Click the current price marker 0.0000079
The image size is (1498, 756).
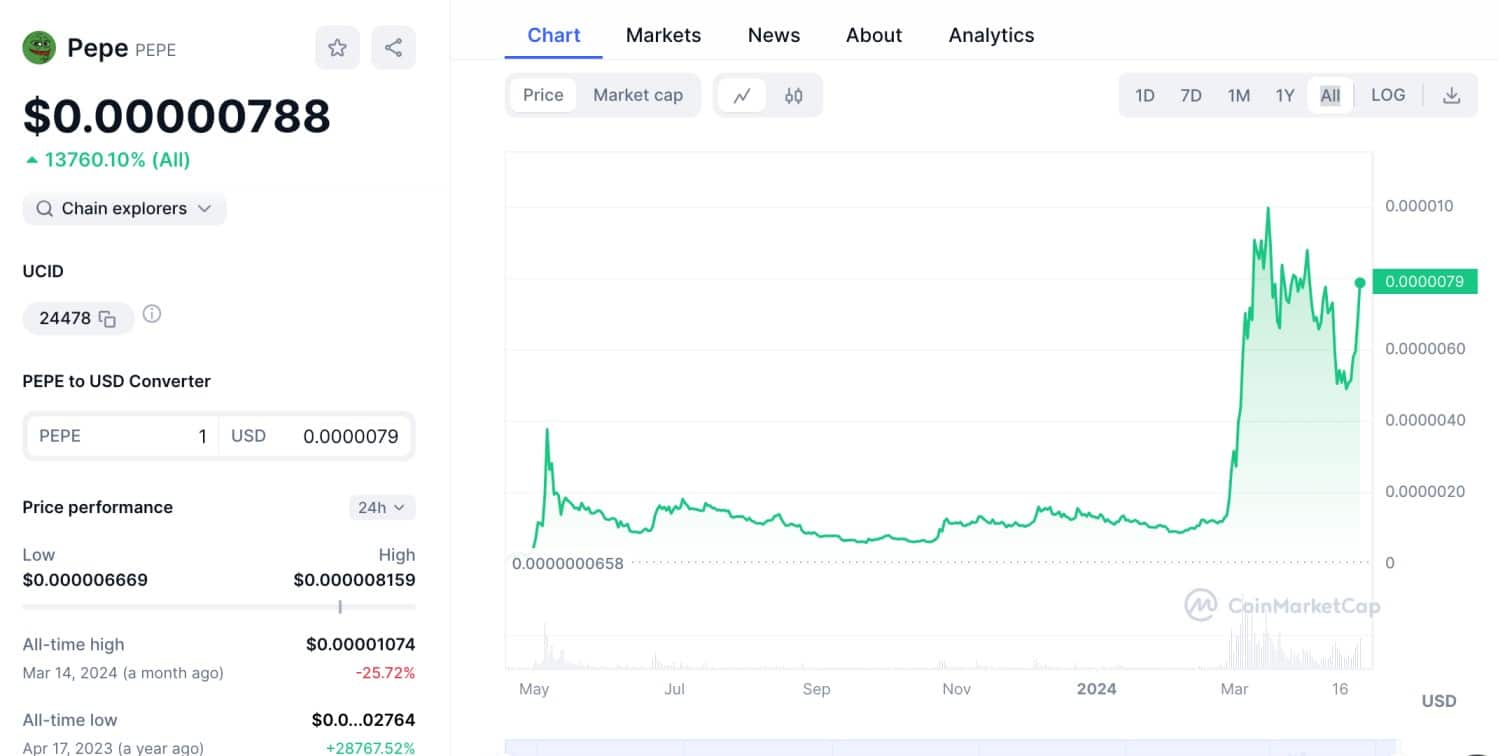click(1424, 281)
